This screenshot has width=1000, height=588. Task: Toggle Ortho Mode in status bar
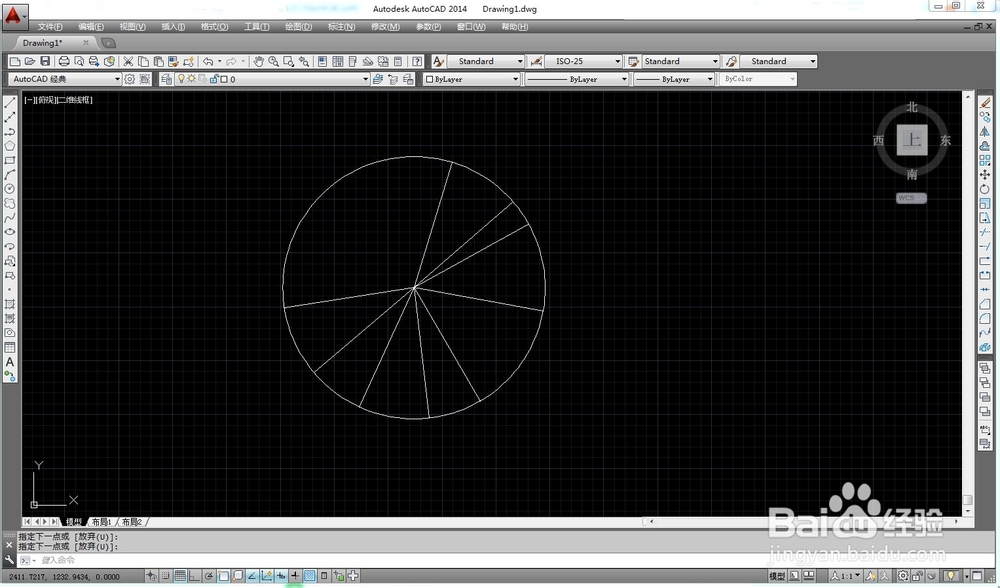[195, 576]
